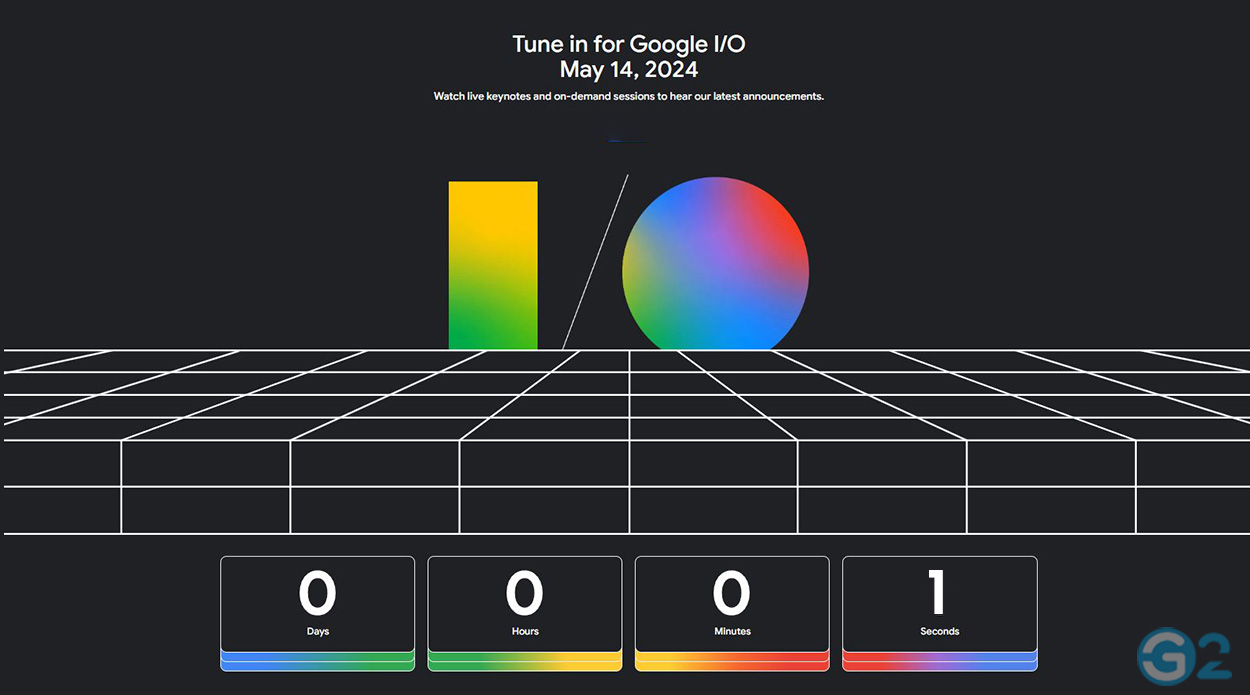Click the 'May 14, 2024' date text

[628, 70]
